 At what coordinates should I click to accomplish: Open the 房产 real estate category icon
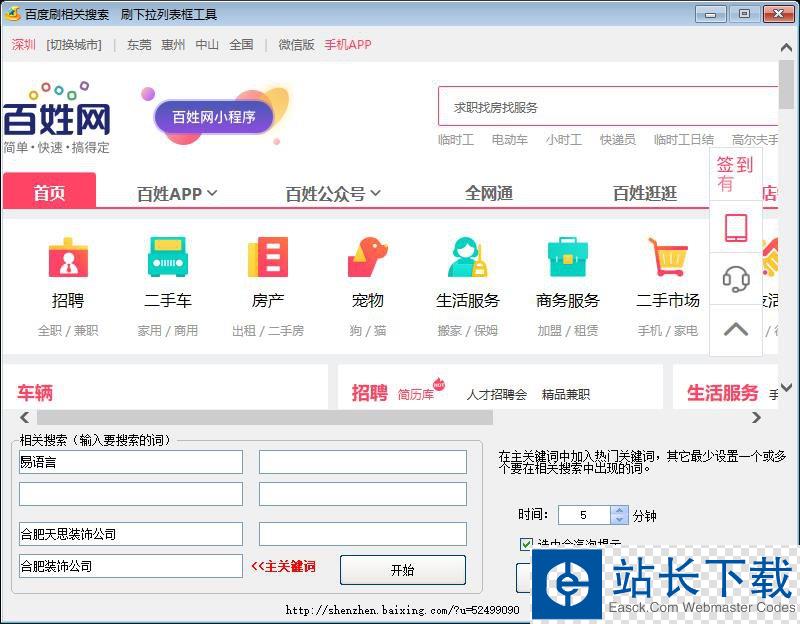click(x=268, y=257)
